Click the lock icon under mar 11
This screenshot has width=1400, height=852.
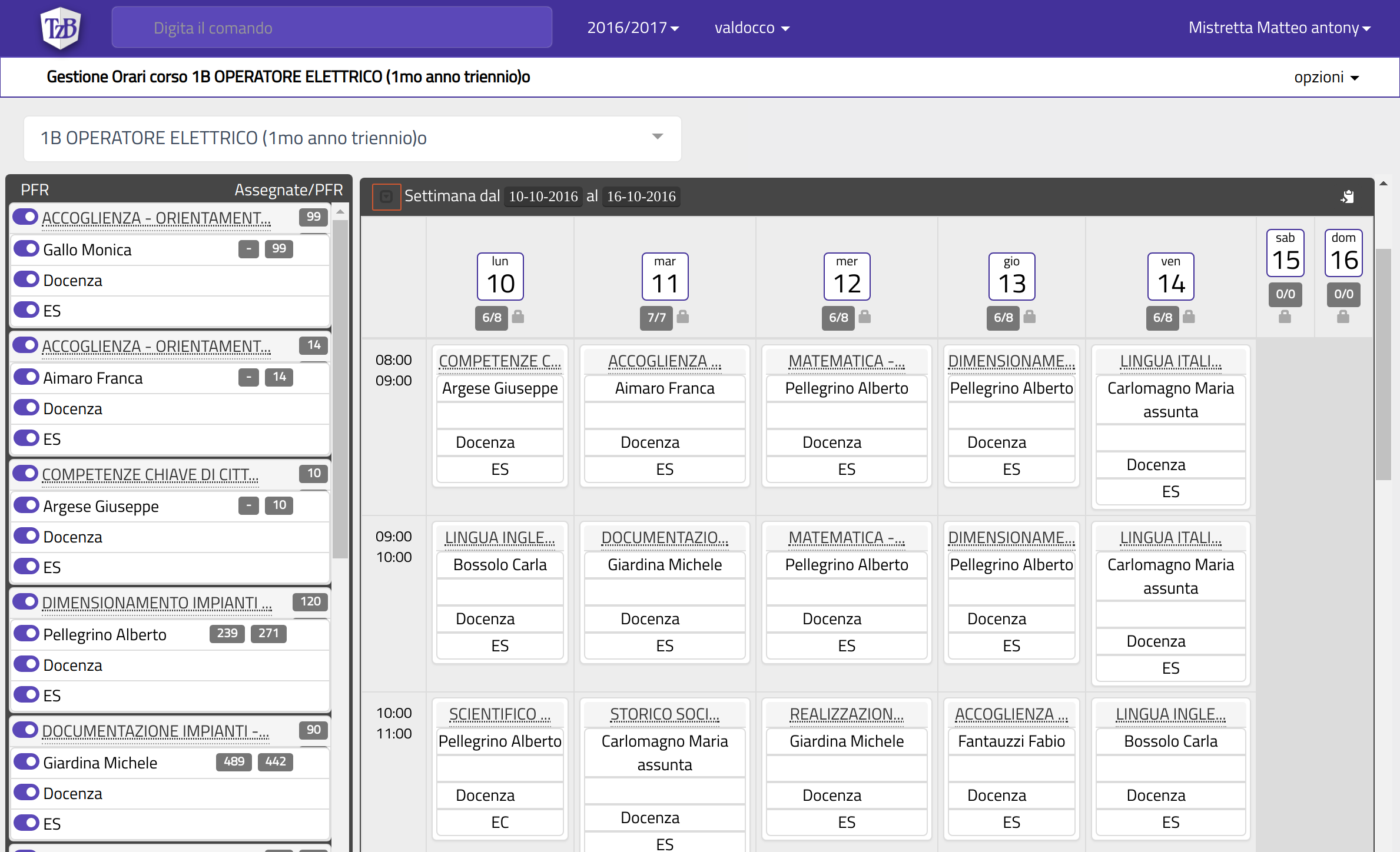click(x=683, y=317)
